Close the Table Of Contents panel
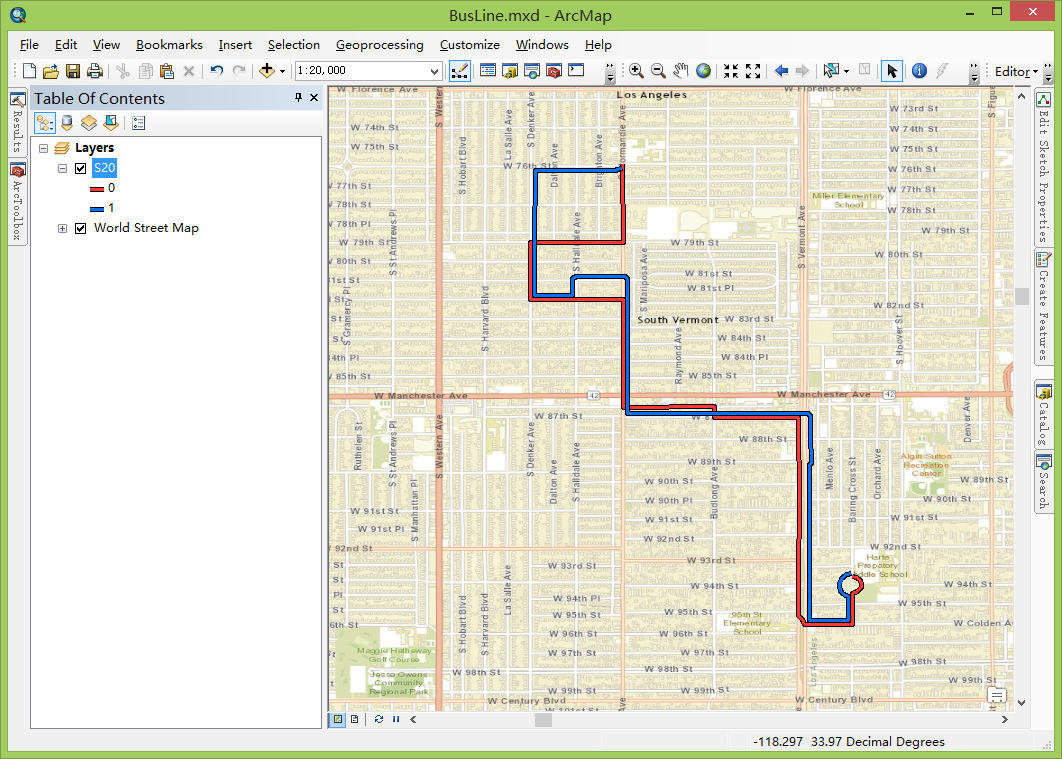1062x759 pixels. click(x=314, y=97)
